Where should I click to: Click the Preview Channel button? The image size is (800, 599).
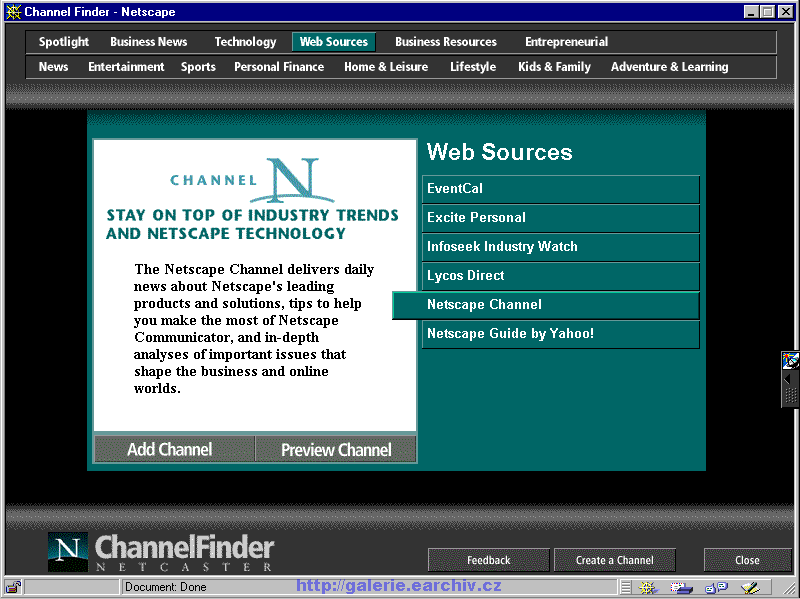pos(336,449)
